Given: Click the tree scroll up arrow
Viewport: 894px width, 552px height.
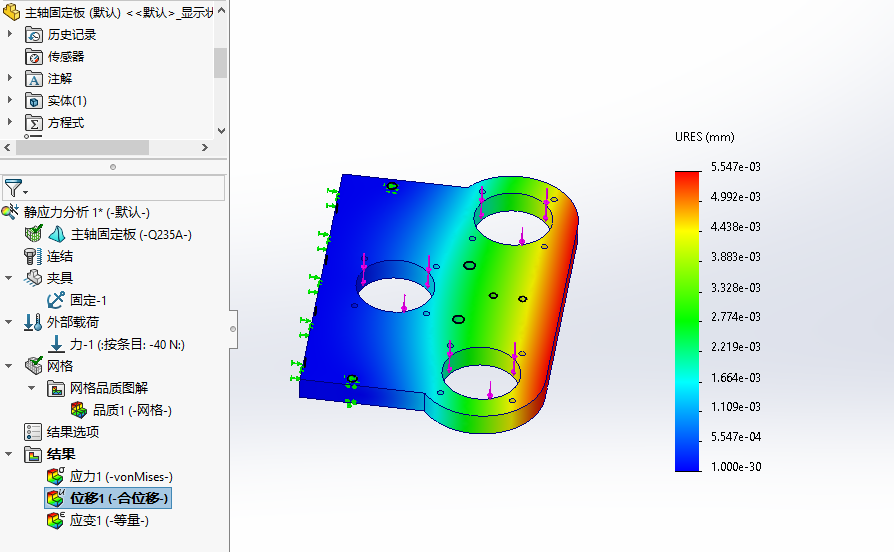Looking at the screenshot, I should [x=221, y=10].
